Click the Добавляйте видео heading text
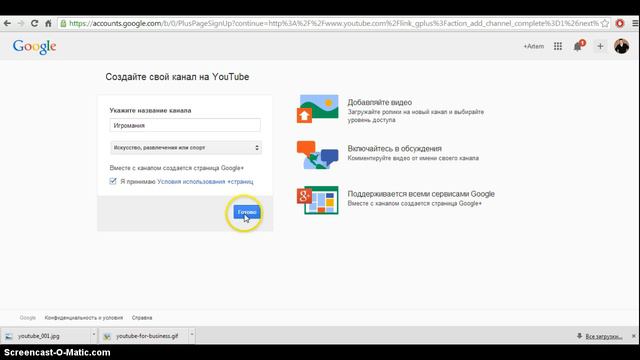 tap(380, 102)
